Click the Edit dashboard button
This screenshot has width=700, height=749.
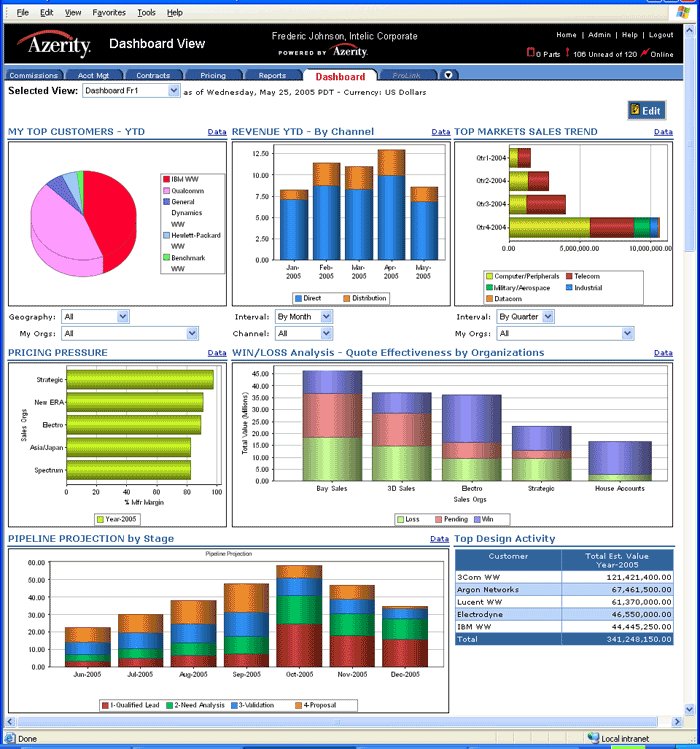(x=646, y=110)
